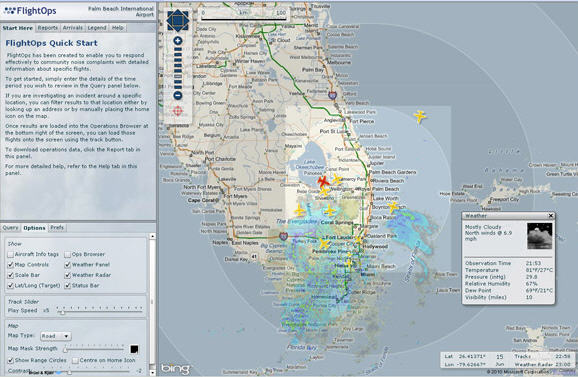Image resolution: width=578 pixels, height=377 pixels.
Task: Close the Weather panel
Action: point(551,216)
